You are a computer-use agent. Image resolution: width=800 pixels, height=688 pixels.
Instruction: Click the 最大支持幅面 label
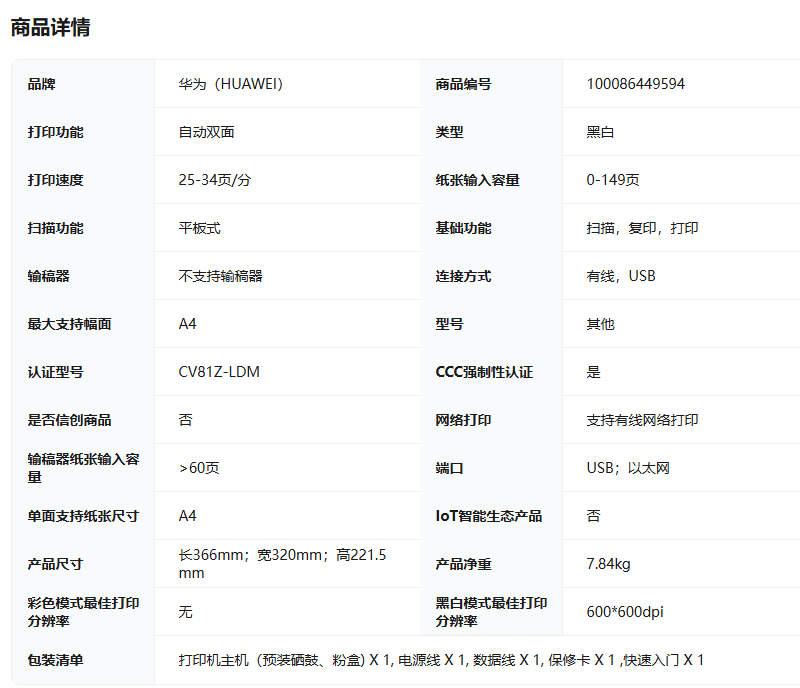(x=69, y=324)
